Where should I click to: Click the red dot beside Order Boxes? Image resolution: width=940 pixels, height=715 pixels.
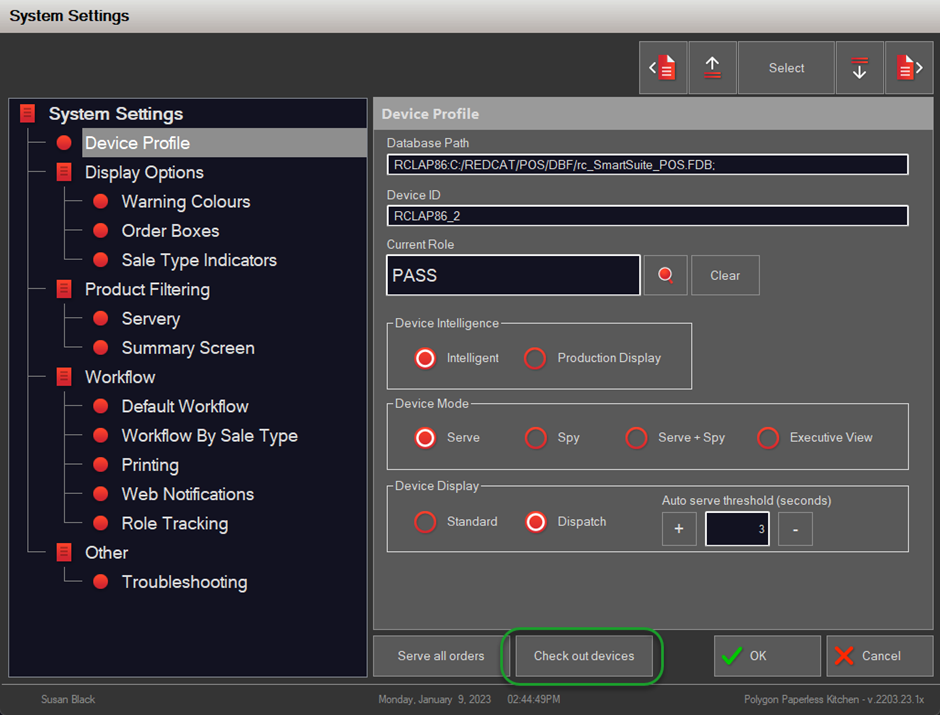click(101, 231)
